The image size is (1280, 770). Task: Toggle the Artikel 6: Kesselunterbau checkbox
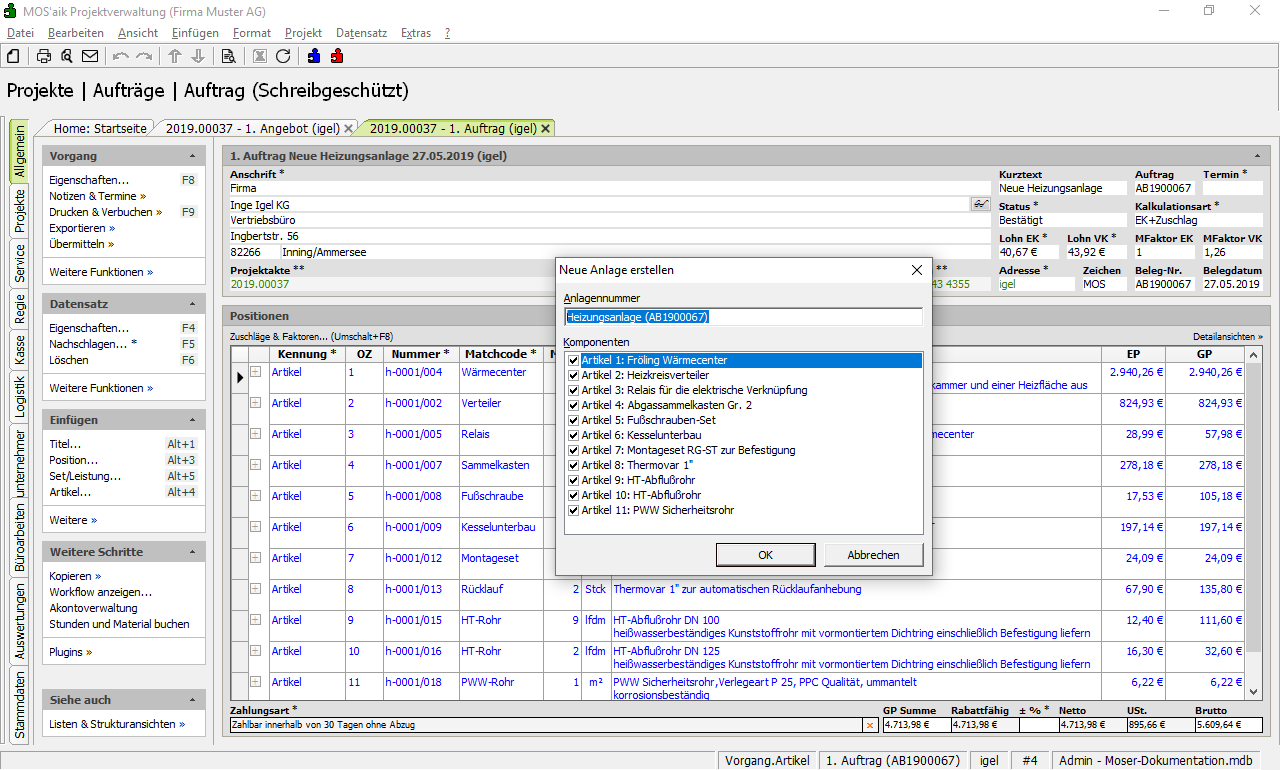(573, 435)
